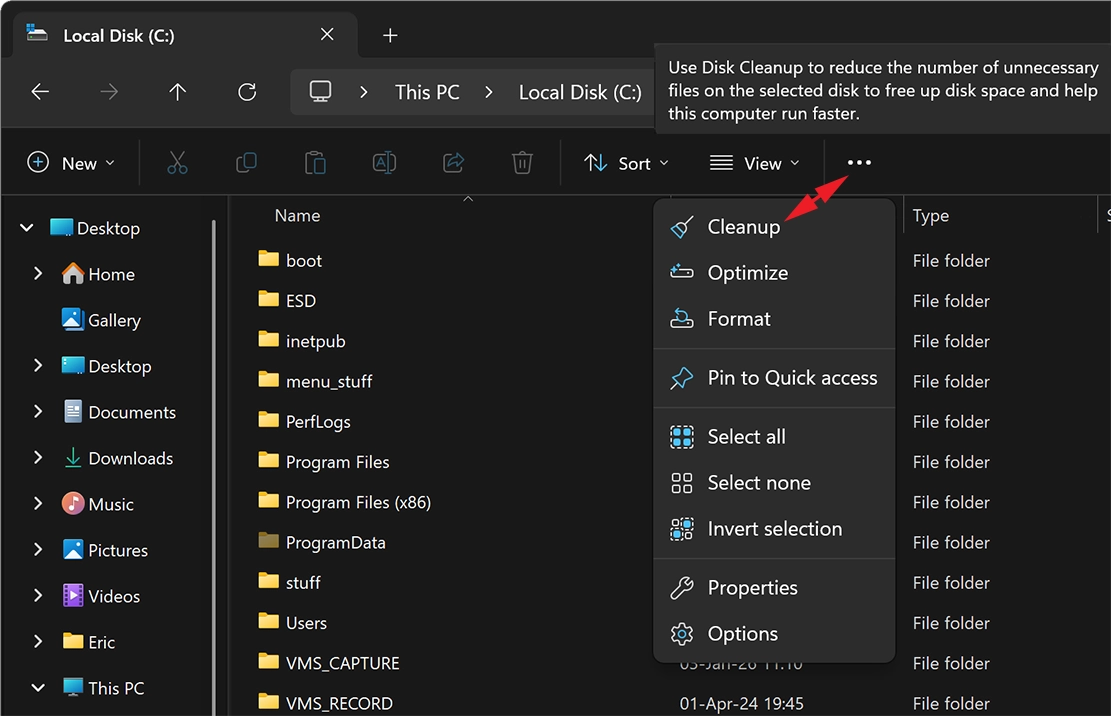Open the View dropdown menu
The width and height of the screenshot is (1111, 716).
[754, 163]
